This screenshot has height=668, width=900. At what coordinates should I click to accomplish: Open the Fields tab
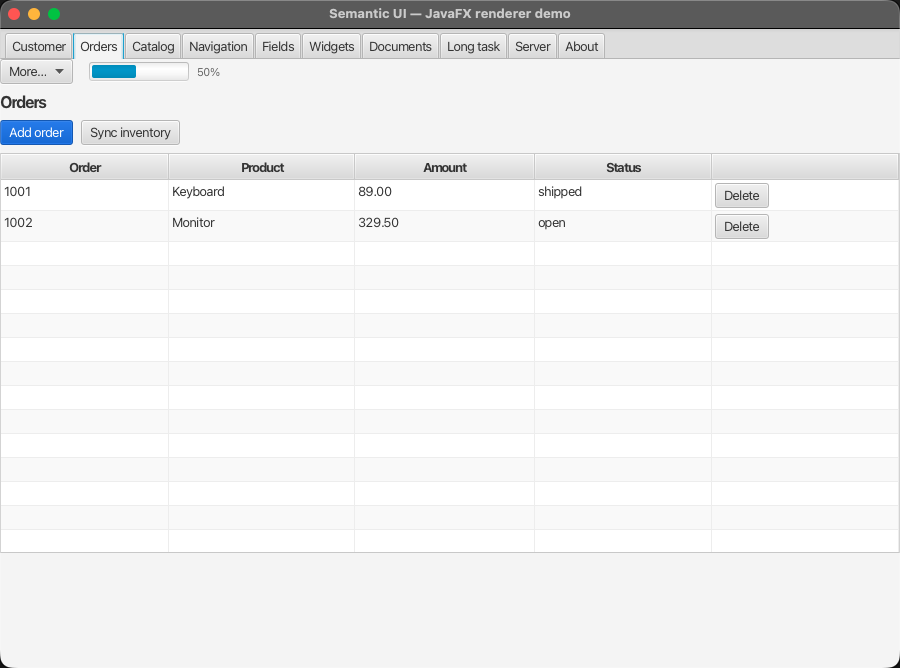tap(278, 46)
